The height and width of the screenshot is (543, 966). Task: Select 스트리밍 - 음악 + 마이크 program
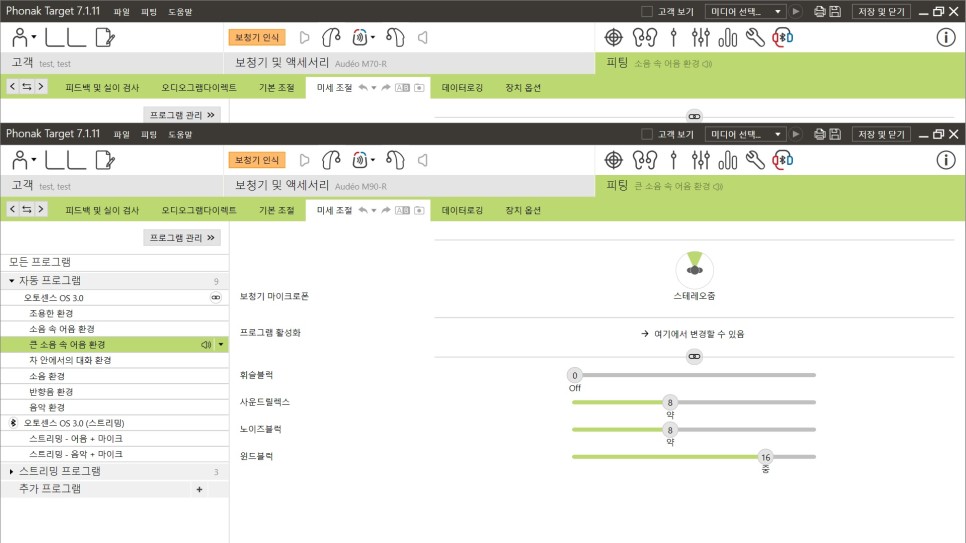115,454
